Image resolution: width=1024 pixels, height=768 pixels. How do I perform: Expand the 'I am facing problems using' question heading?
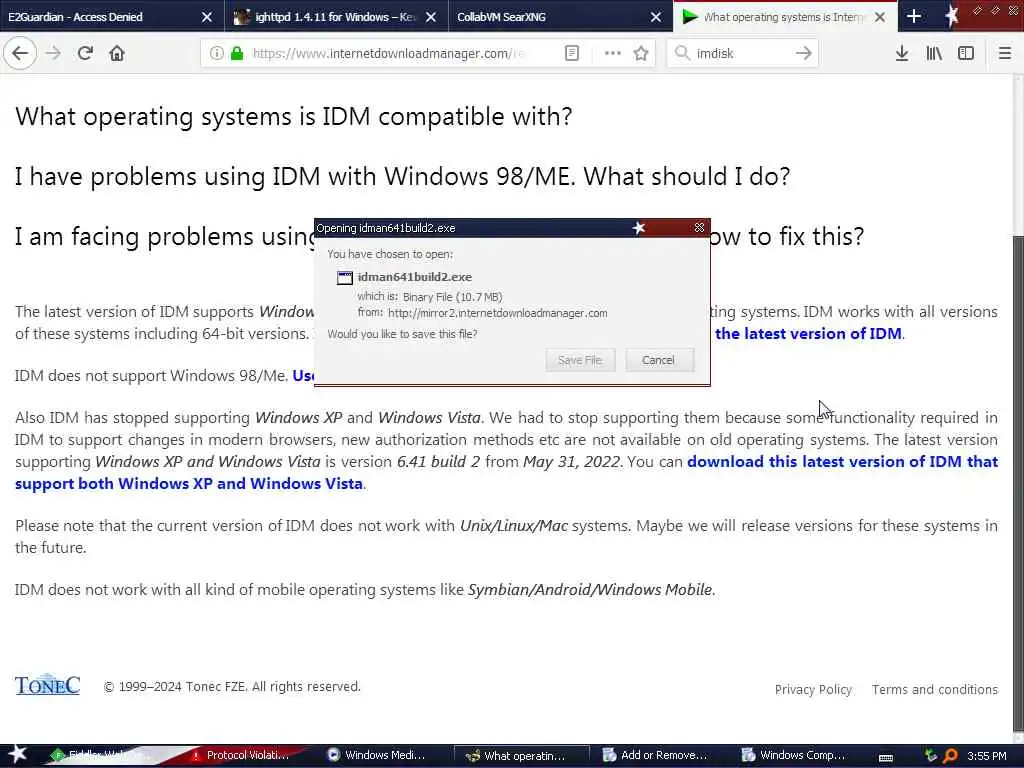pyautogui.click(x=165, y=236)
